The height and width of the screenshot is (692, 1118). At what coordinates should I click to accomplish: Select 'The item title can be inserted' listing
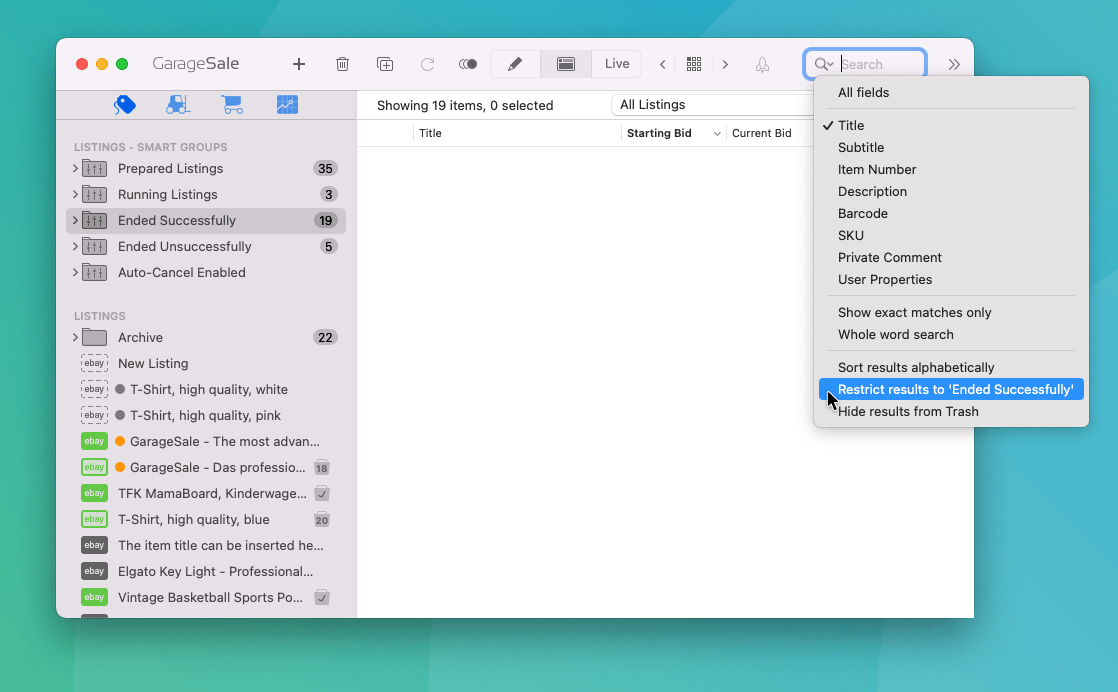pyautogui.click(x=206, y=545)
